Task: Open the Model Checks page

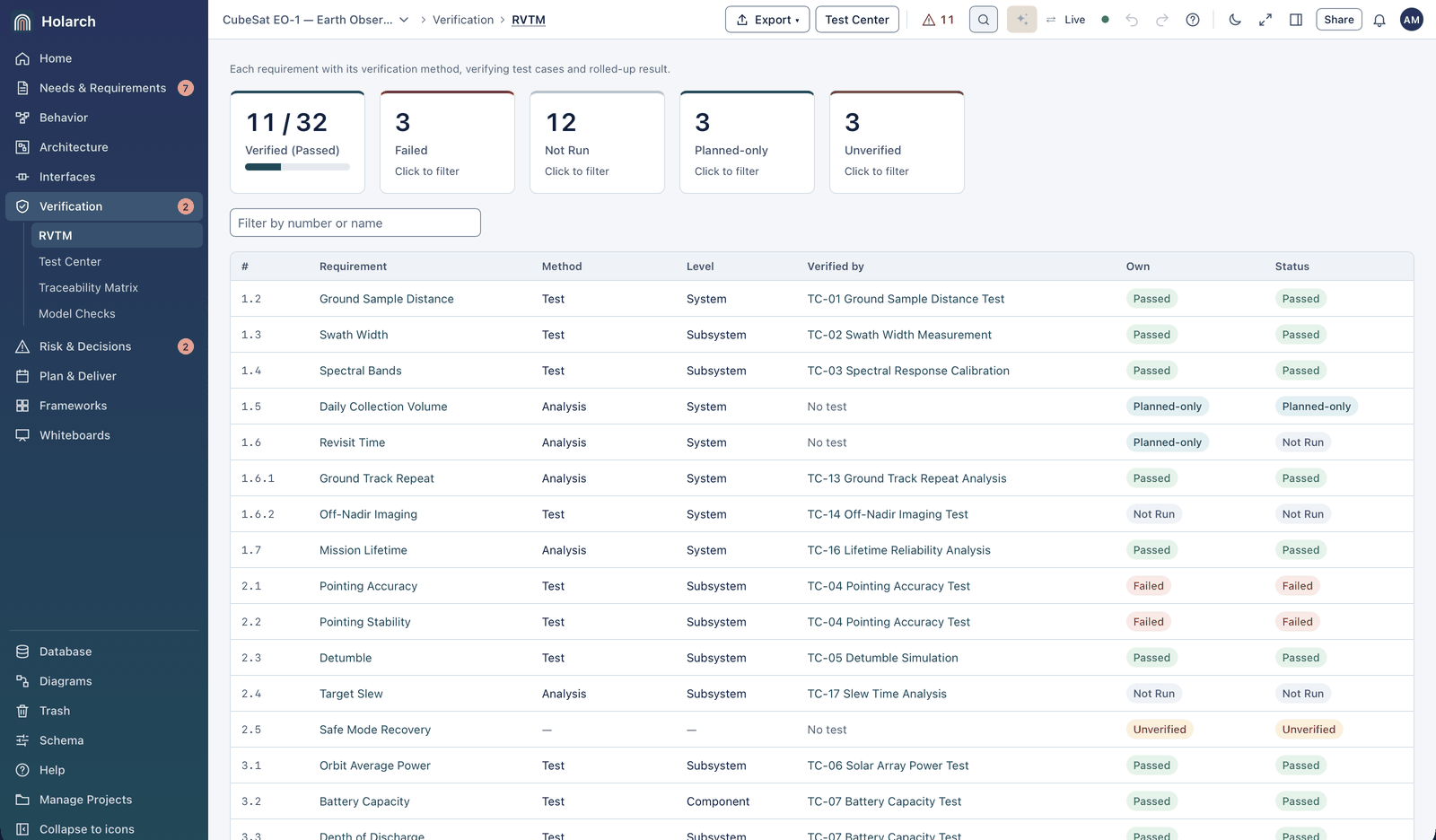Action: (117, 313)
